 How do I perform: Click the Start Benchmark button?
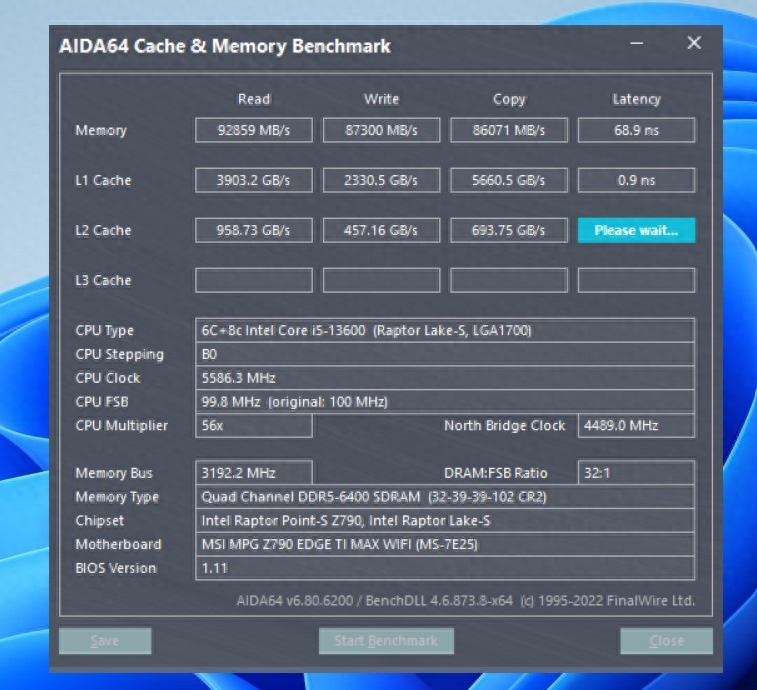point(386,641)
